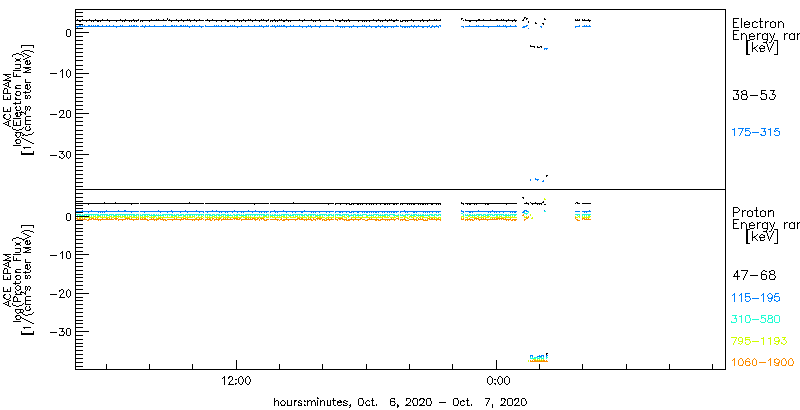Click the [keV] unit label under Electron
Viewport: 800px width, 410px height.
pos(762,48)
